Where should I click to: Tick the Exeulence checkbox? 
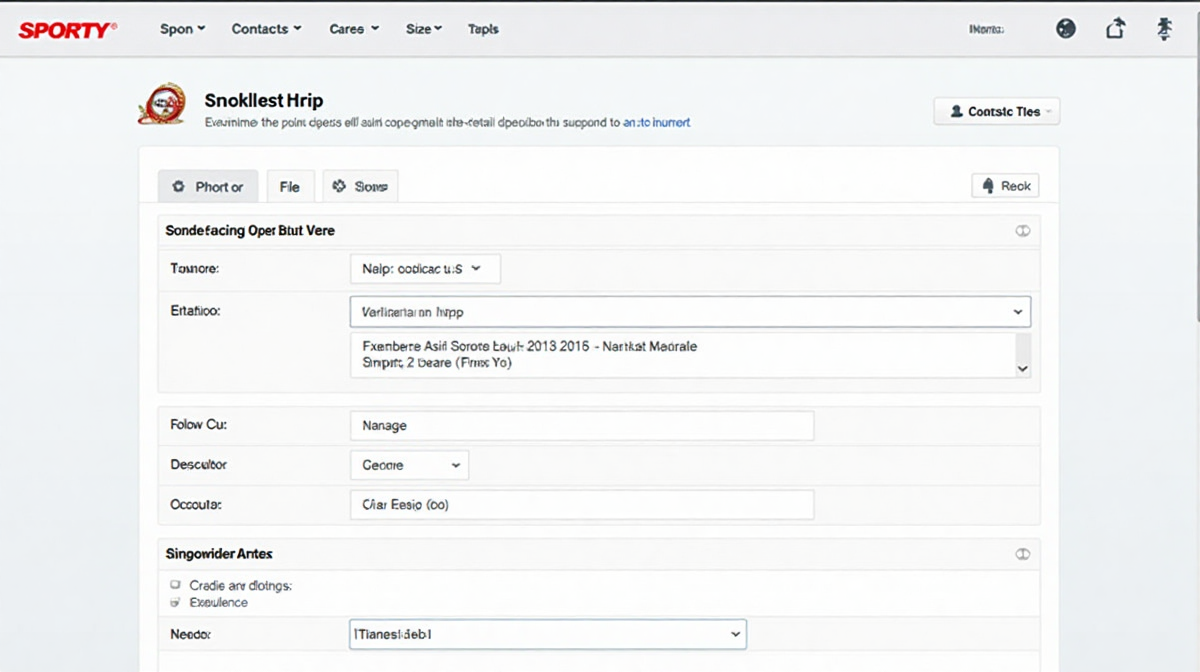coord(176,603)
